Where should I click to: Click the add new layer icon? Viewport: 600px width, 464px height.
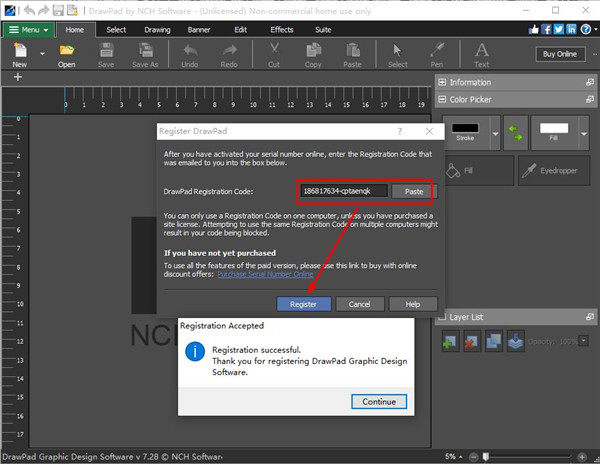450,341
